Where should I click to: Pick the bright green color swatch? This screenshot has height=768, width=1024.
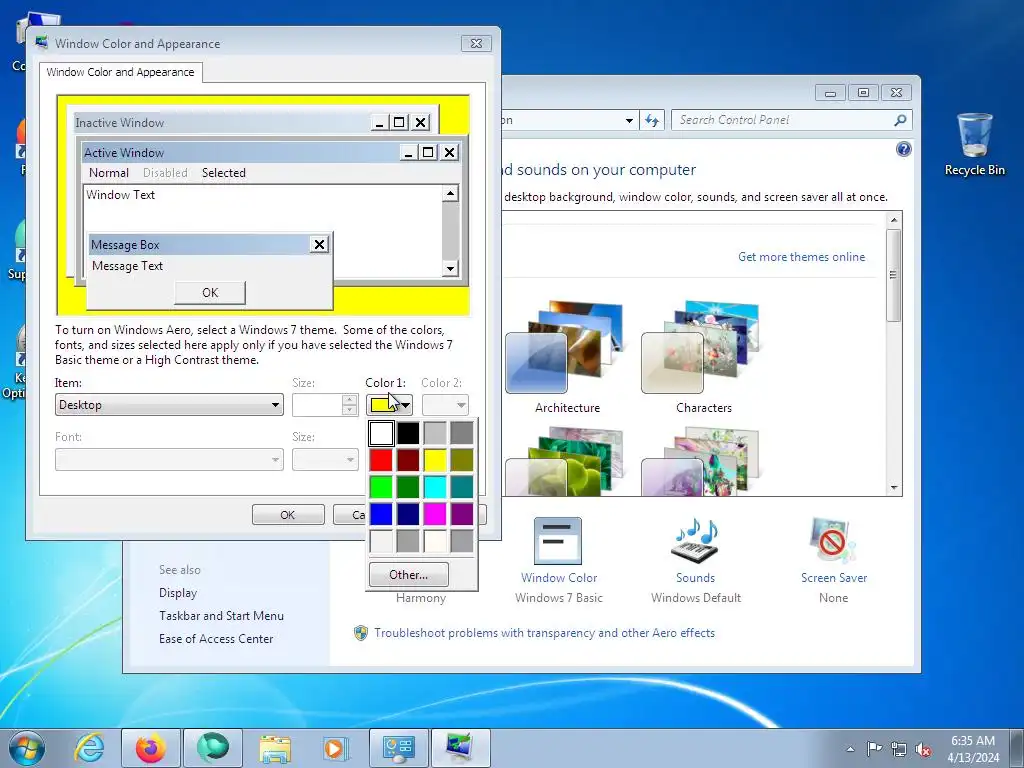pyautogui.click(x=381, y=487)
